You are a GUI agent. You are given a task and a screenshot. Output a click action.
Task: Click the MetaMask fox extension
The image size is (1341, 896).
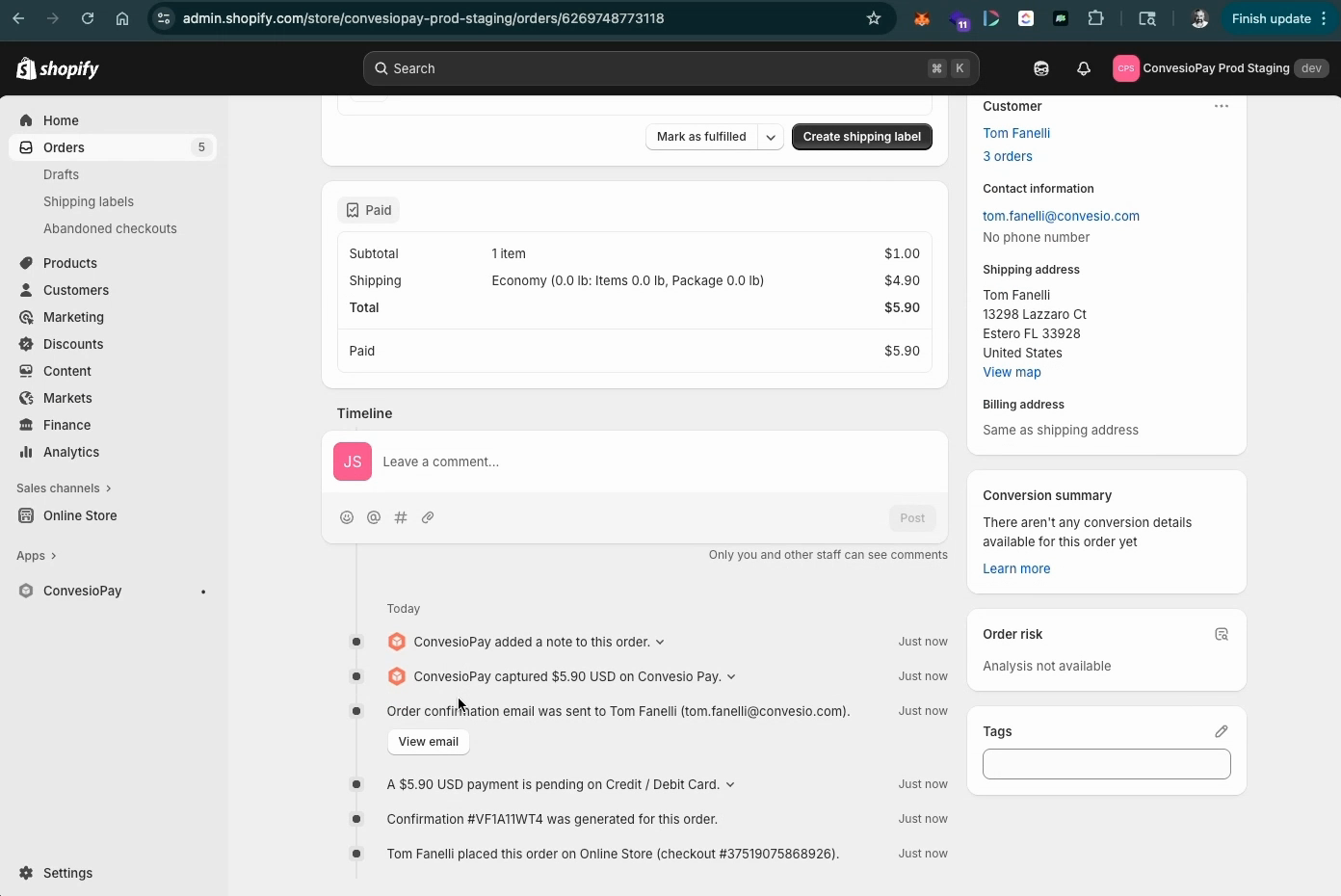pos(922,18)
